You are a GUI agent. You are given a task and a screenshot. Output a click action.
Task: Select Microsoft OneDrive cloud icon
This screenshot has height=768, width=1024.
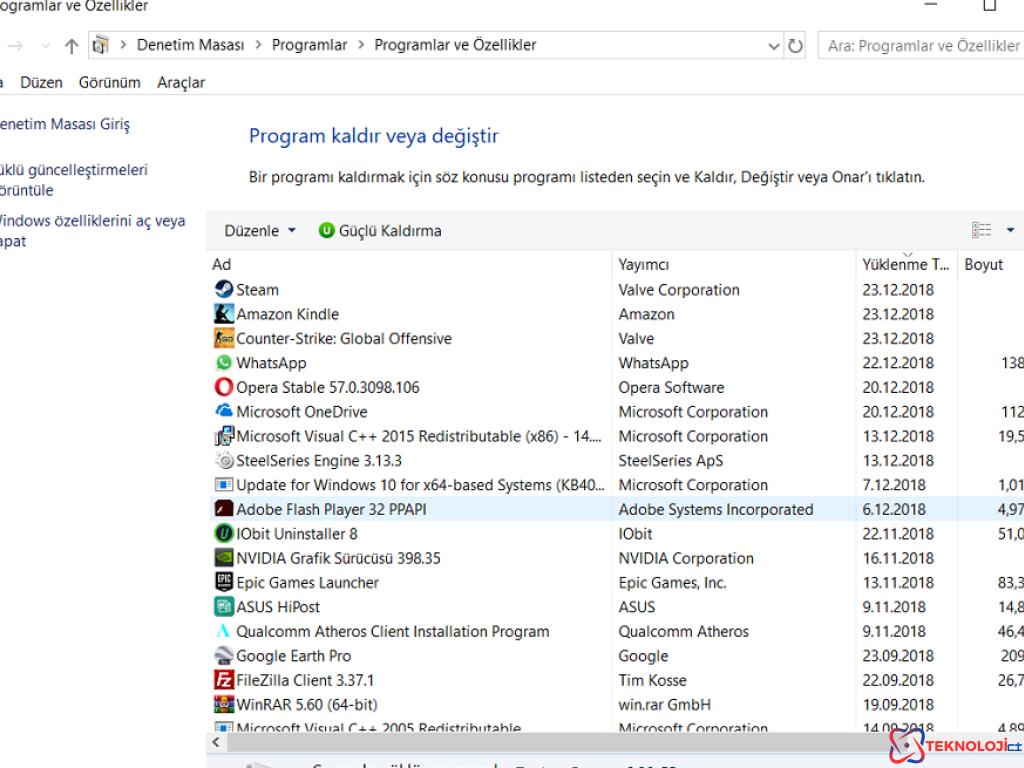coord(224,411)
